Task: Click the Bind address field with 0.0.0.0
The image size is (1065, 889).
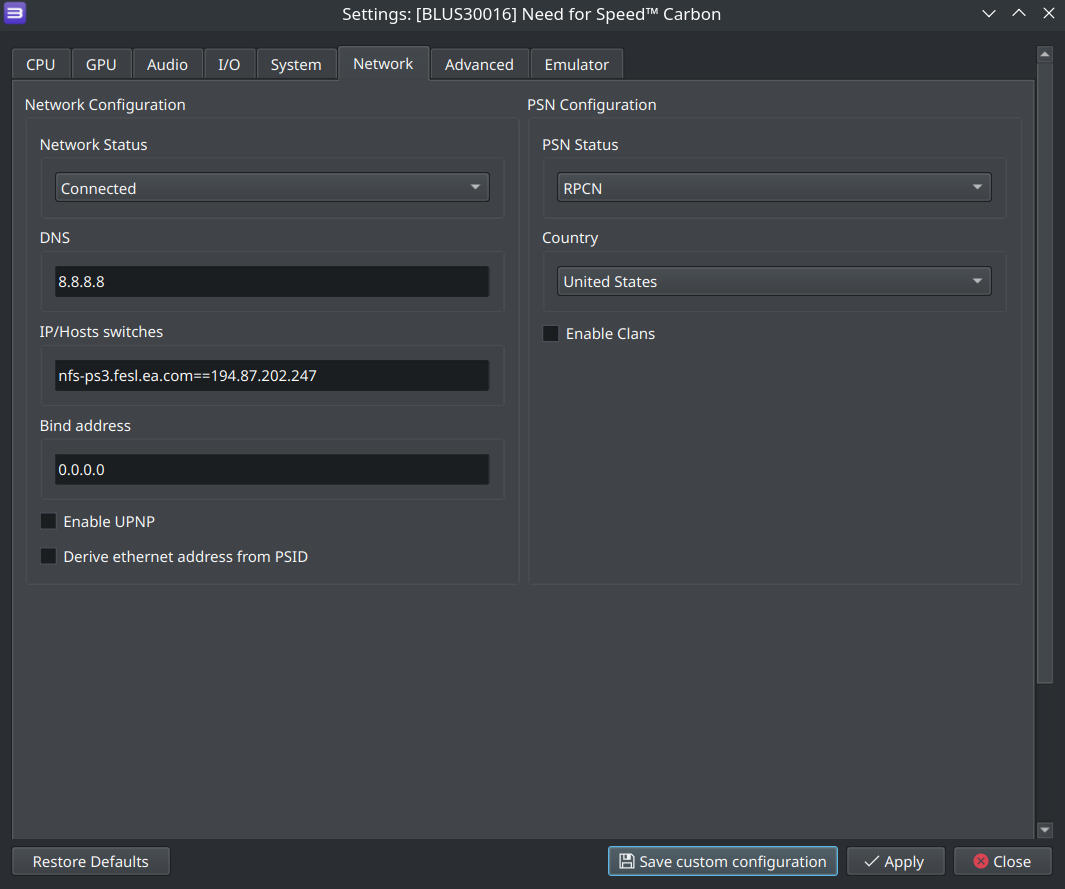Action: 272,469
